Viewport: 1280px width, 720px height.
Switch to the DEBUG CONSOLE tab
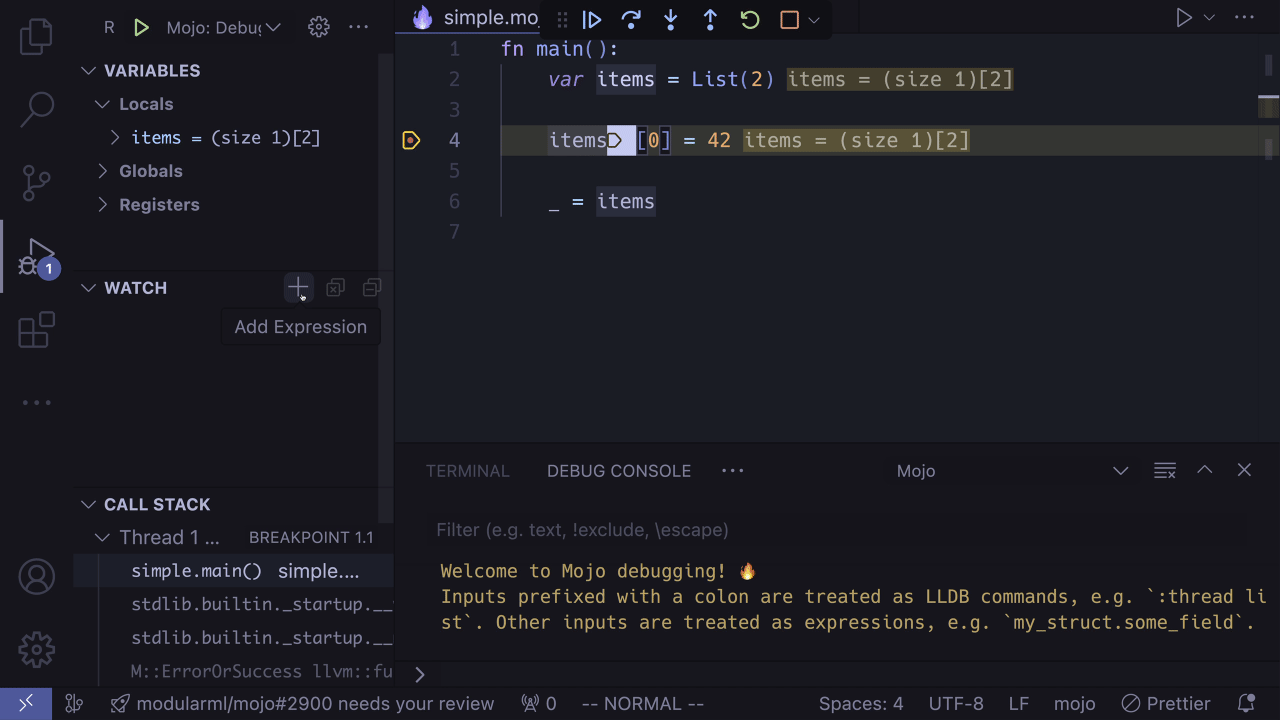pyautogui.click(x=619, y=471)
